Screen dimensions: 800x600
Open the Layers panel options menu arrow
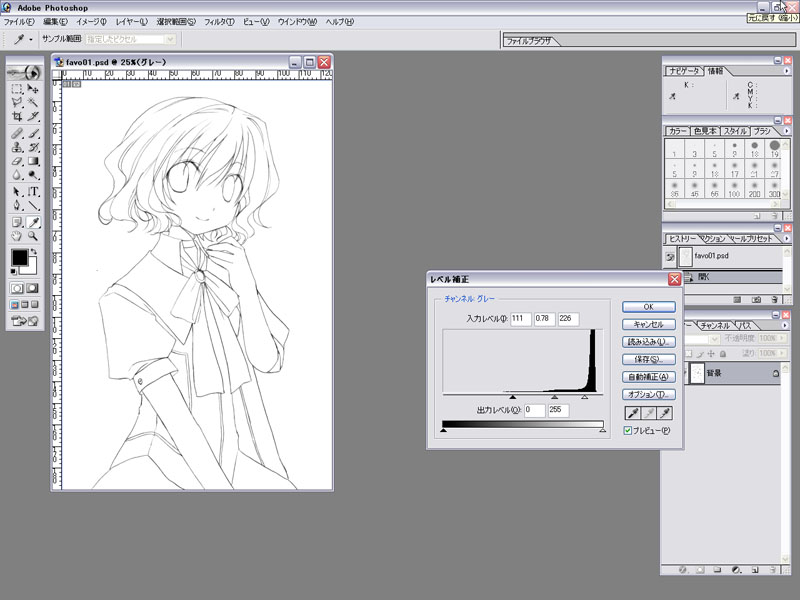(785, 325)
